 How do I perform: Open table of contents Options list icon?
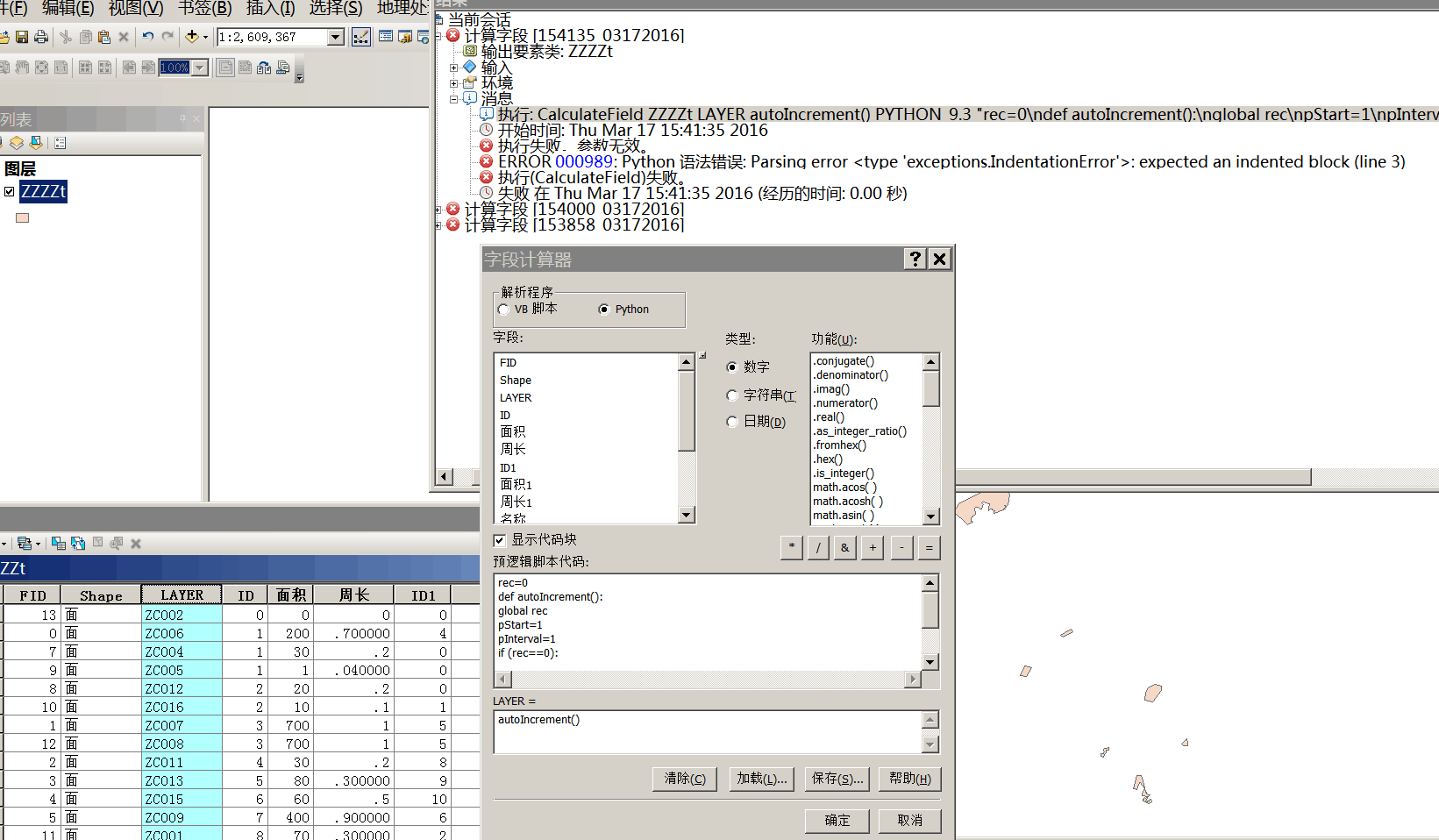pos(60,142)
